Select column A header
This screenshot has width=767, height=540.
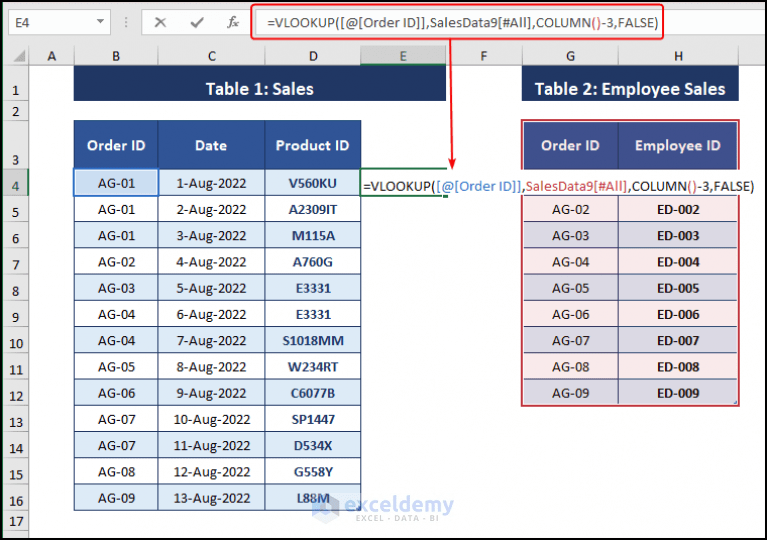click(51, 56)
